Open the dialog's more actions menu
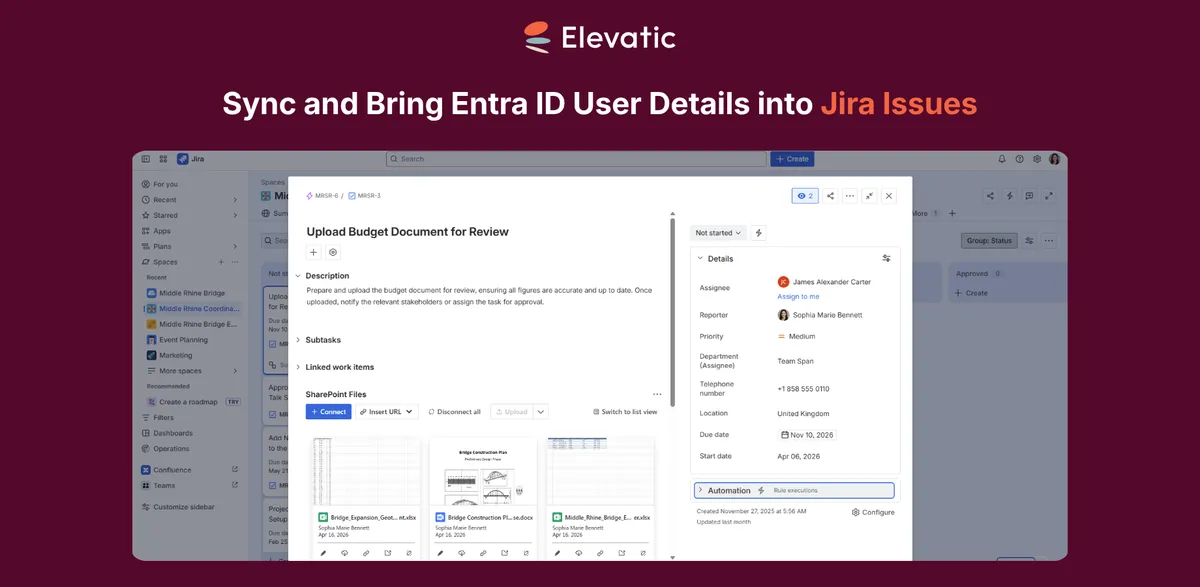 pyautogui.click(x=850, y=196)
